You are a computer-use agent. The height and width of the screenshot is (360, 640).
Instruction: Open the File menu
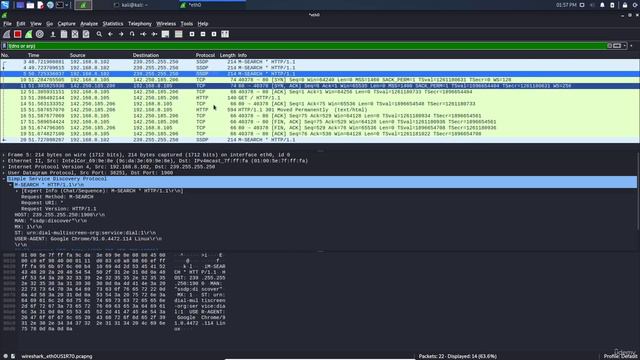[7, 24]
